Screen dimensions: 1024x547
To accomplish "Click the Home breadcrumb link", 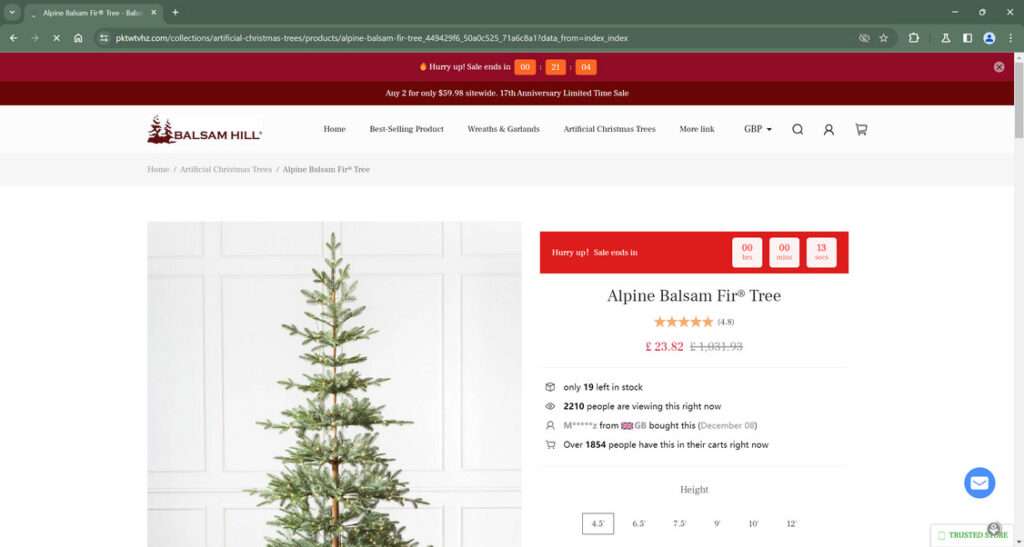I will click(158, 169).
